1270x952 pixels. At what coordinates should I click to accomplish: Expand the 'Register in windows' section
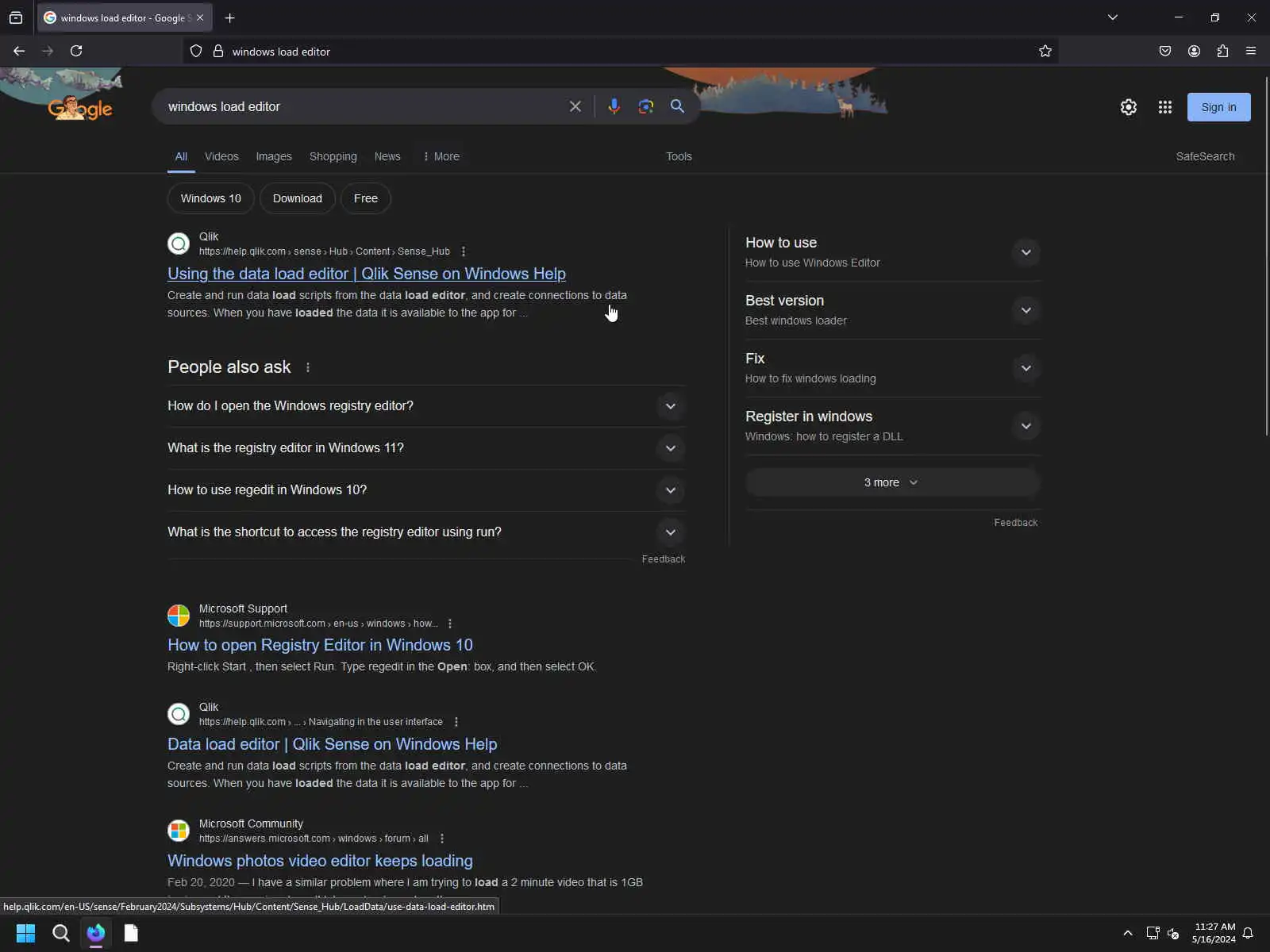pos(892,426)
